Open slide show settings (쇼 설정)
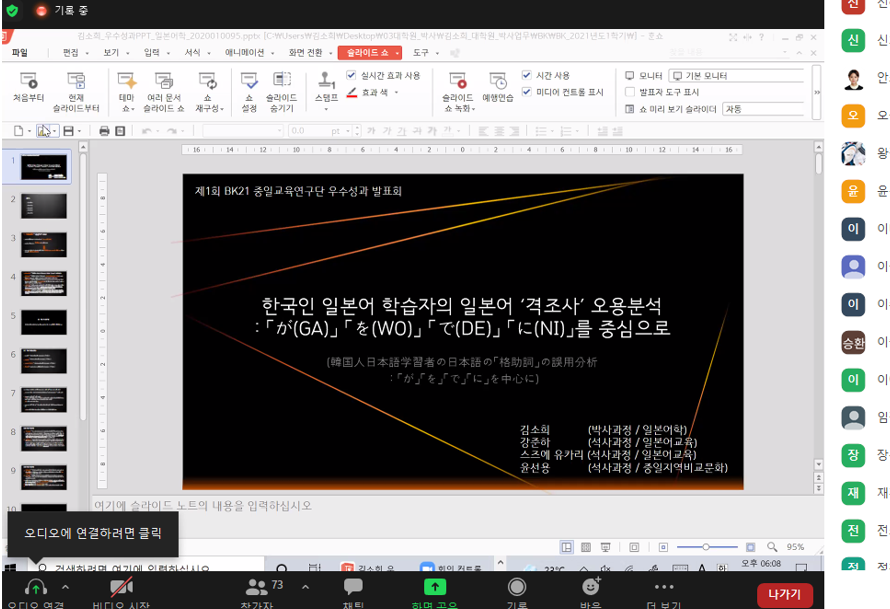The height and width of the screenshot is (609, 890). [x=250, y=86]
